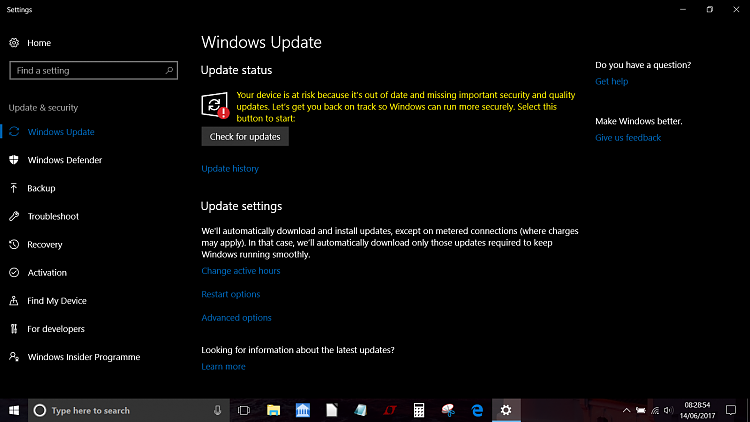Click the yellow device at risk warning text
The image size is (750, 422).
tap(406, 107)
